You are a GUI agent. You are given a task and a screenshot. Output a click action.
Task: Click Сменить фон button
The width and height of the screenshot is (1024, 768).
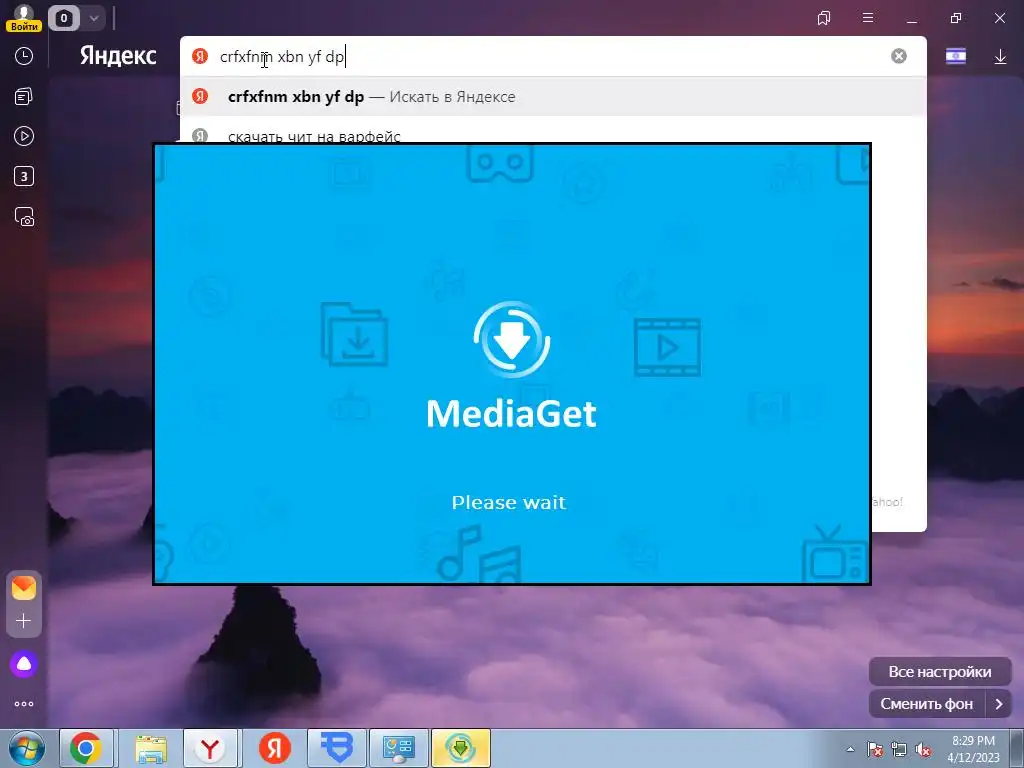point(926,704)
